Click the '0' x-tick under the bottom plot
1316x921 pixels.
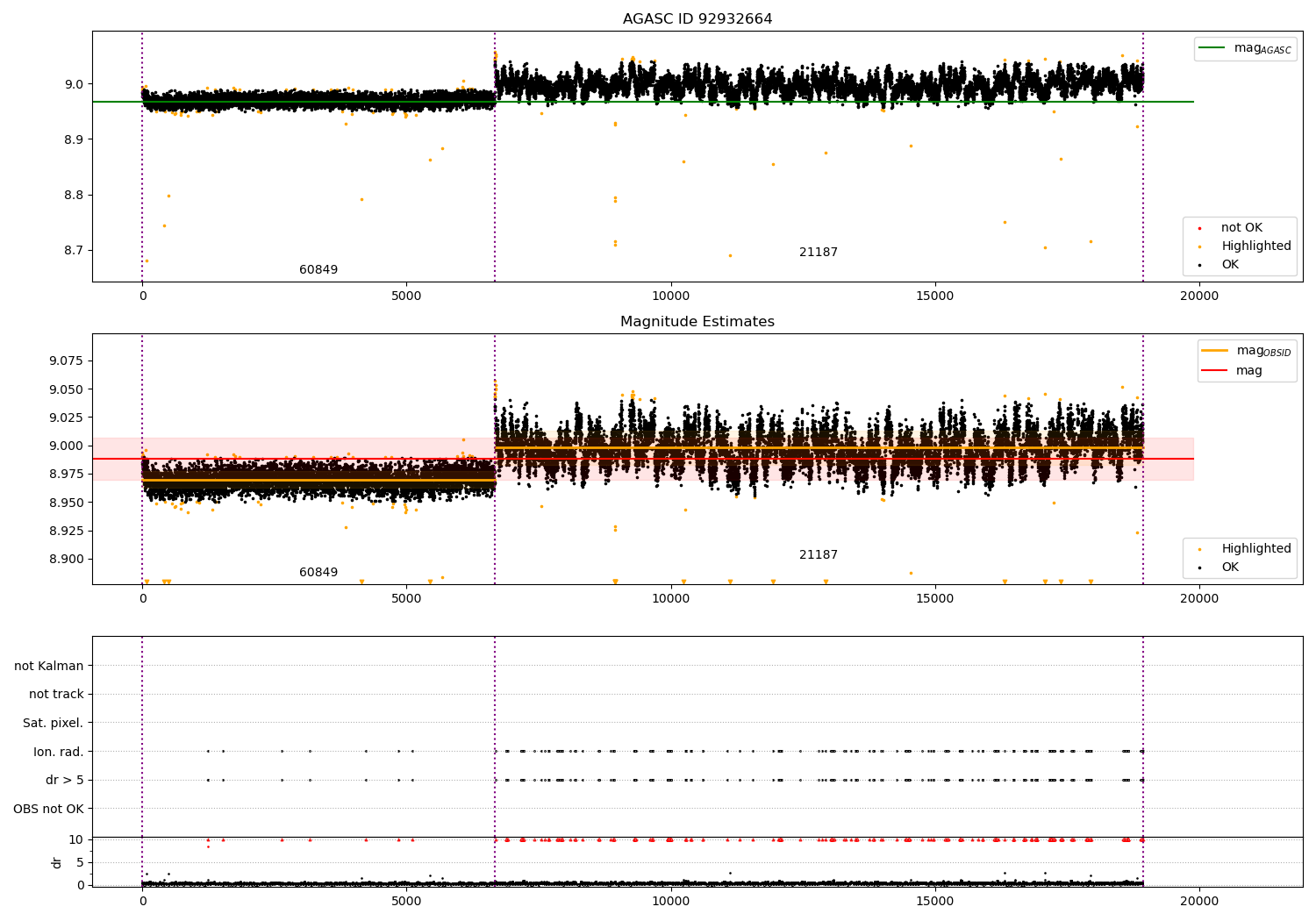142,902
